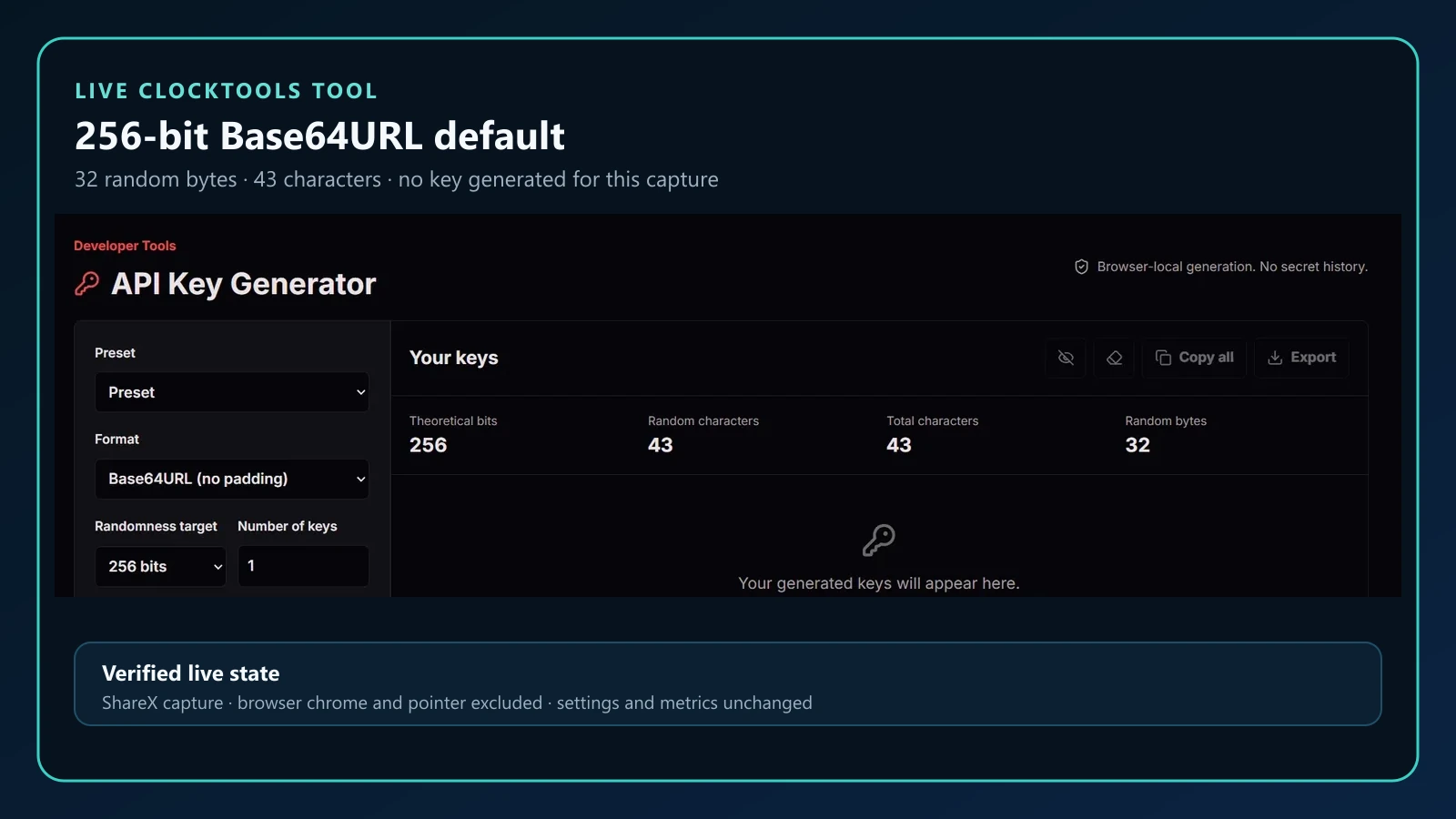1456x819 pixels.
Task: Clear keys using the eraser icon
Action: click(1114, 358)
